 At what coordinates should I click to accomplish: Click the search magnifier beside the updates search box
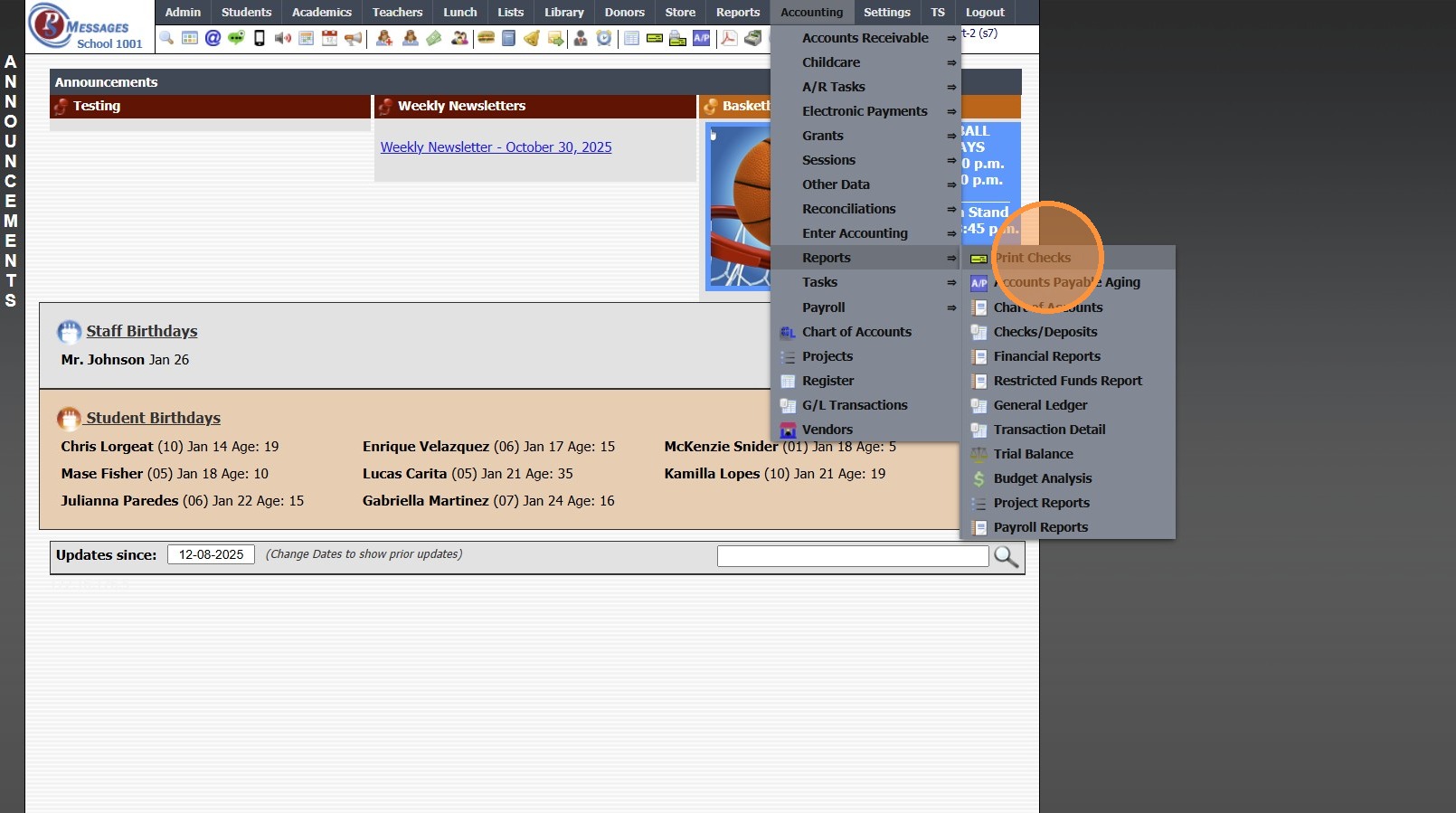point(1007,556)
